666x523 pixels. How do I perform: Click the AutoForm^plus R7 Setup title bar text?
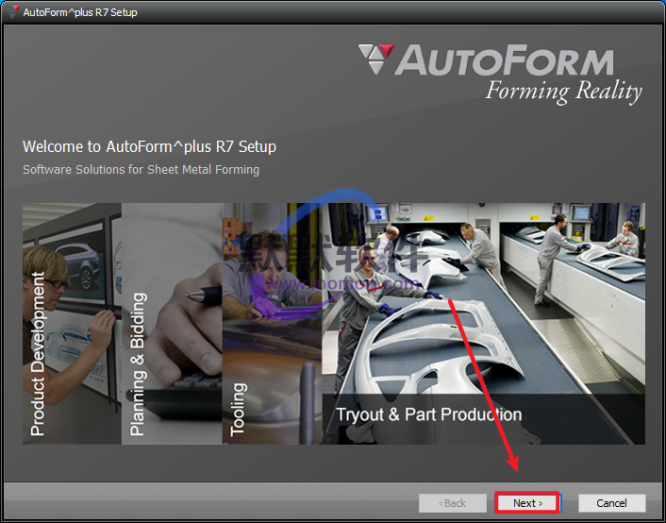(x=80, y=12)
